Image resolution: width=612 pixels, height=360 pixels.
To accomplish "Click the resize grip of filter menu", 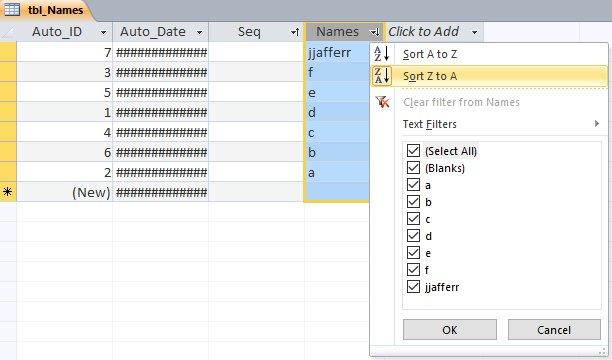I will (603, 352).
